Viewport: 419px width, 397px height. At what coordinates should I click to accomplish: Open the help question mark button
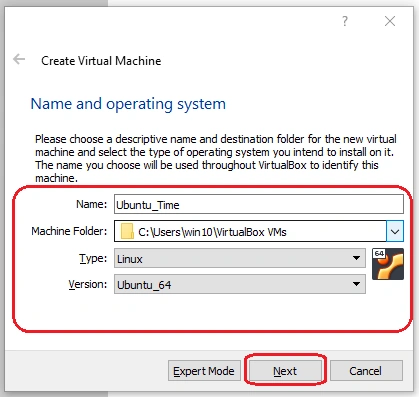[x=345, y=21]
